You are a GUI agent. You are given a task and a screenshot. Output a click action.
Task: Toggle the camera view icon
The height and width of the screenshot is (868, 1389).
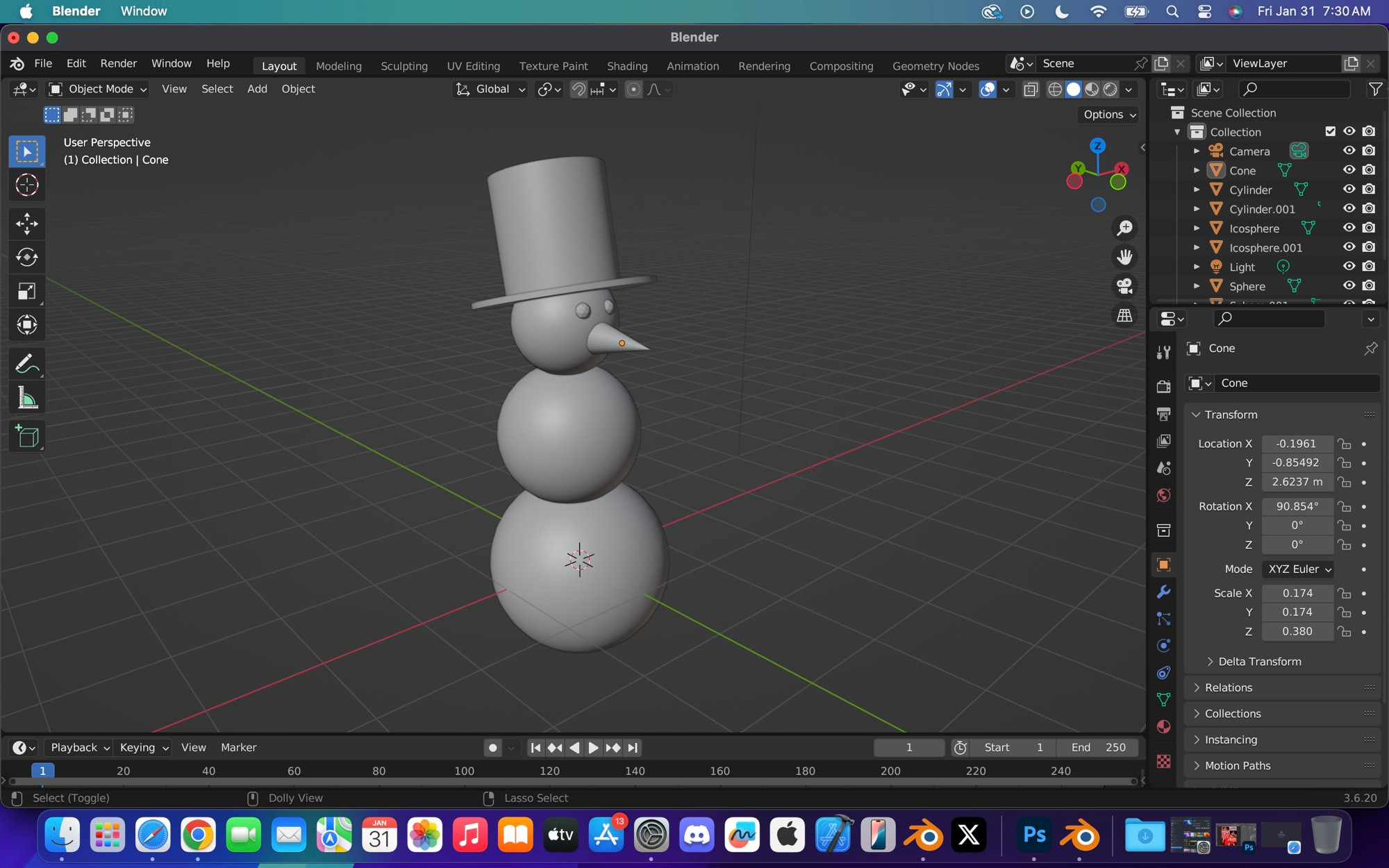pyautogui.click(x=1124, y=286)
